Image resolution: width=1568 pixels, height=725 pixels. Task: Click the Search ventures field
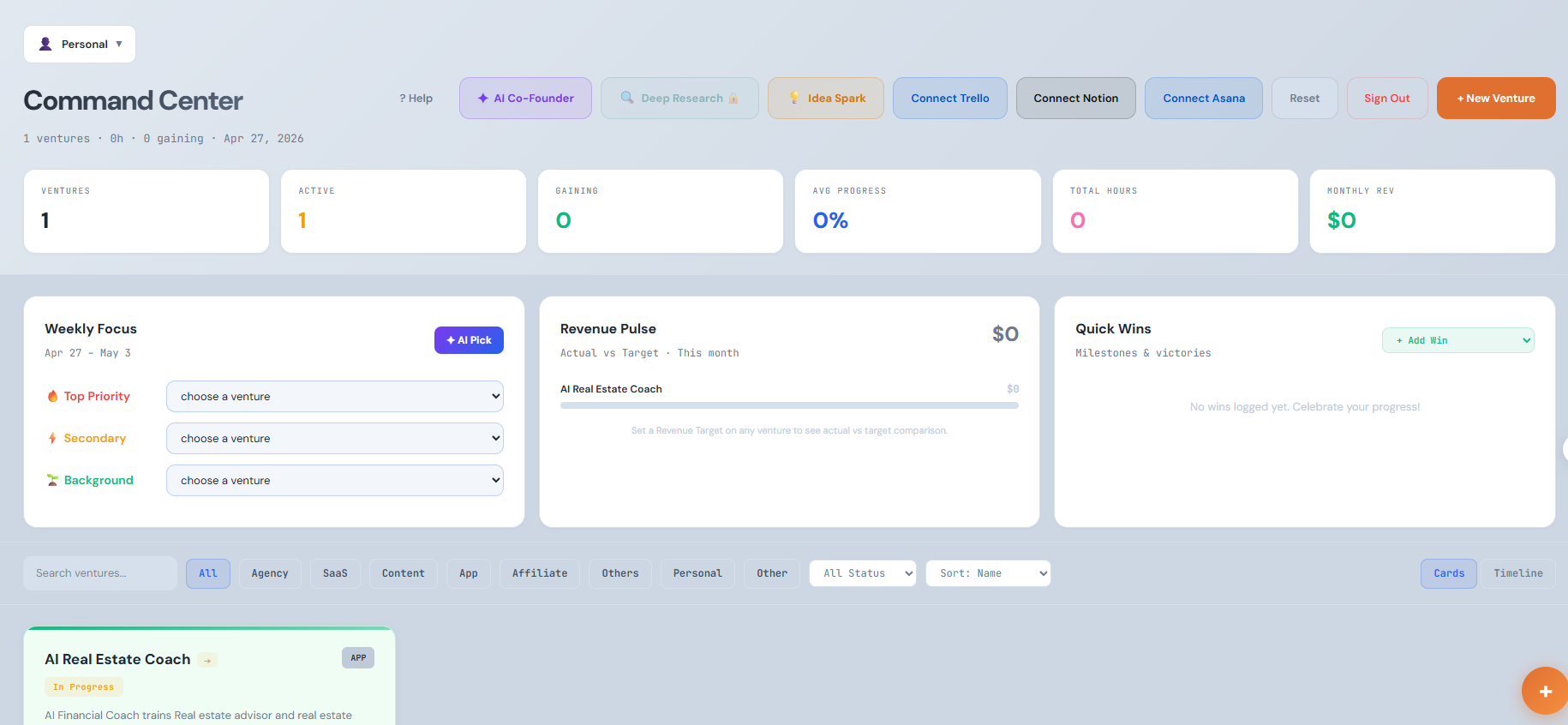click(100, 573)
